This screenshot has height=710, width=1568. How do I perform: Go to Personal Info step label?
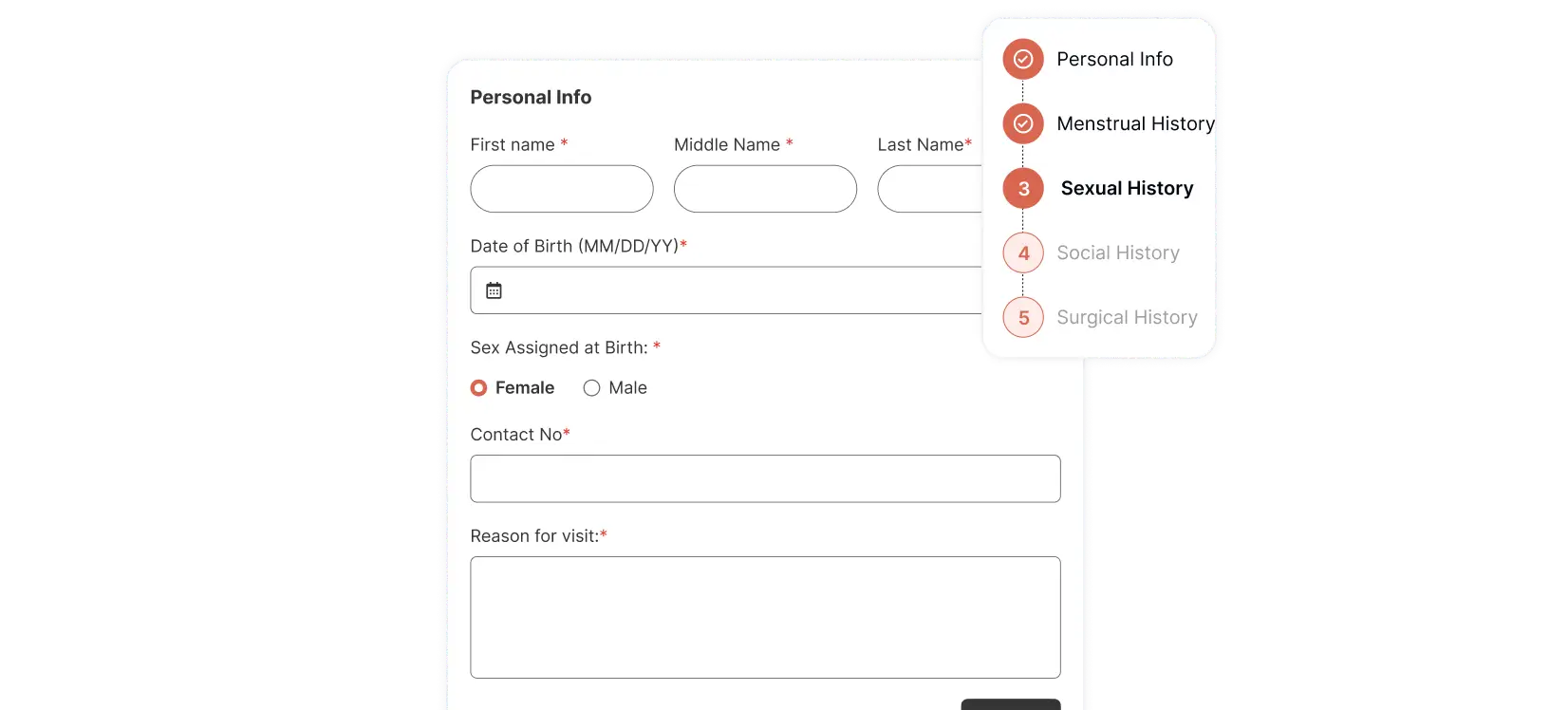[1114, 59]
